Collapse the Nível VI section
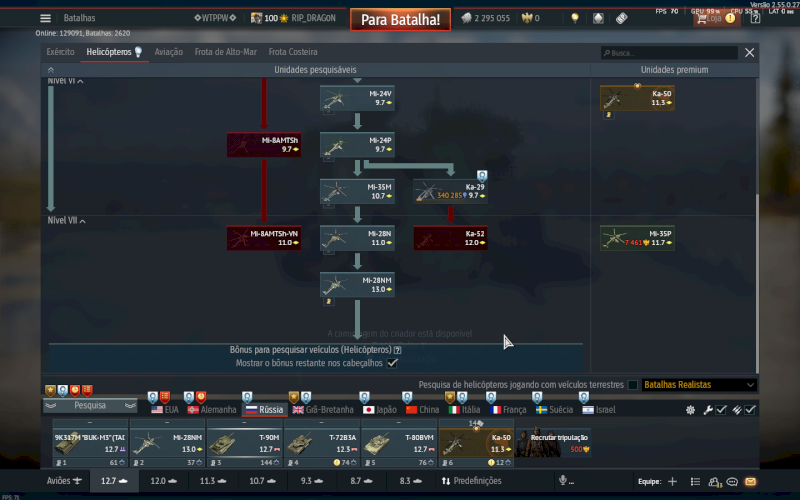Image resolution: width=800 pixels, height=500 pixels. [x=65, y=81]
